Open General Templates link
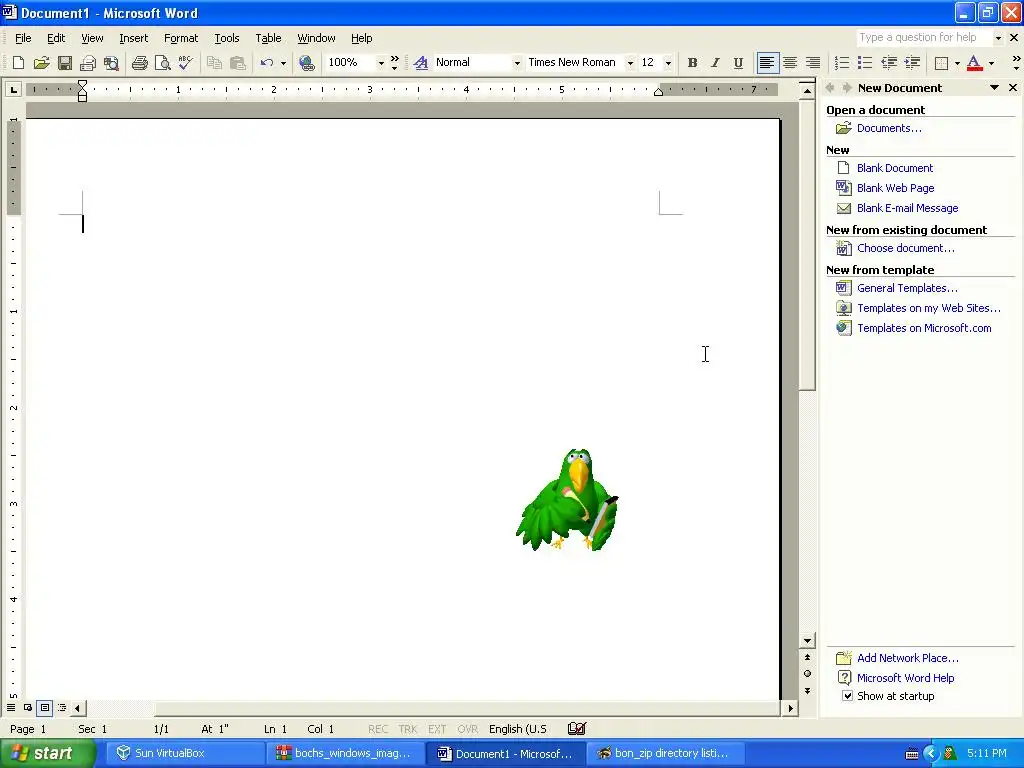The image size is (1024, 768). coord(907,288)
